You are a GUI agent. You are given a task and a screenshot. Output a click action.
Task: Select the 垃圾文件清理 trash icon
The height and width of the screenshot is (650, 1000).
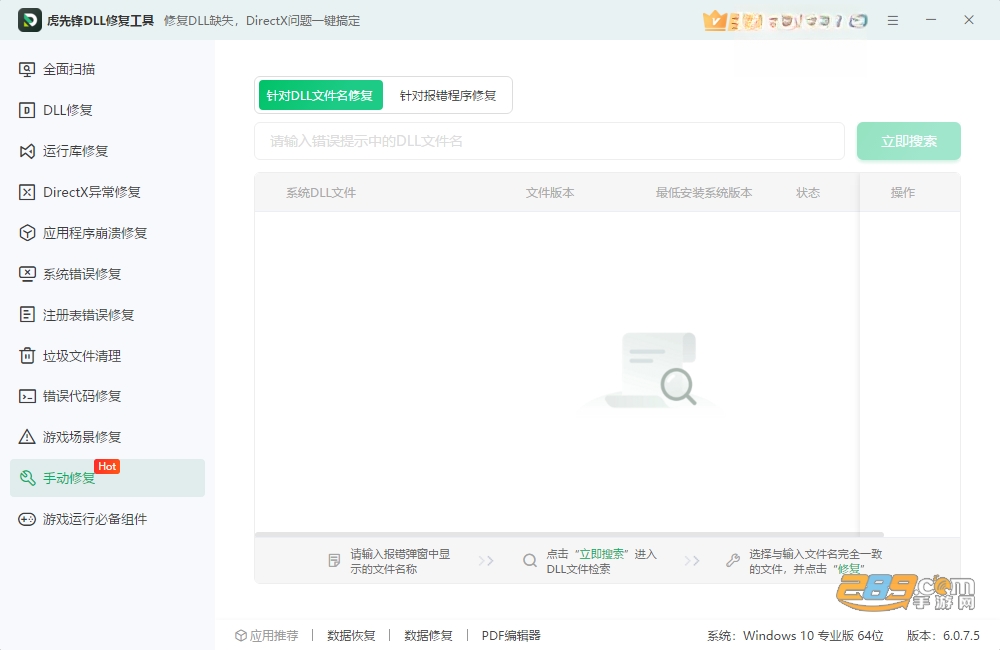coord(27,355)
